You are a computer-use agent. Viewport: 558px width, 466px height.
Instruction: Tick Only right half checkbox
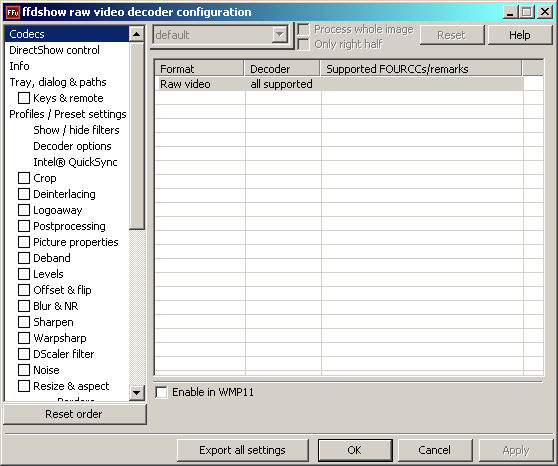(303, 44)
